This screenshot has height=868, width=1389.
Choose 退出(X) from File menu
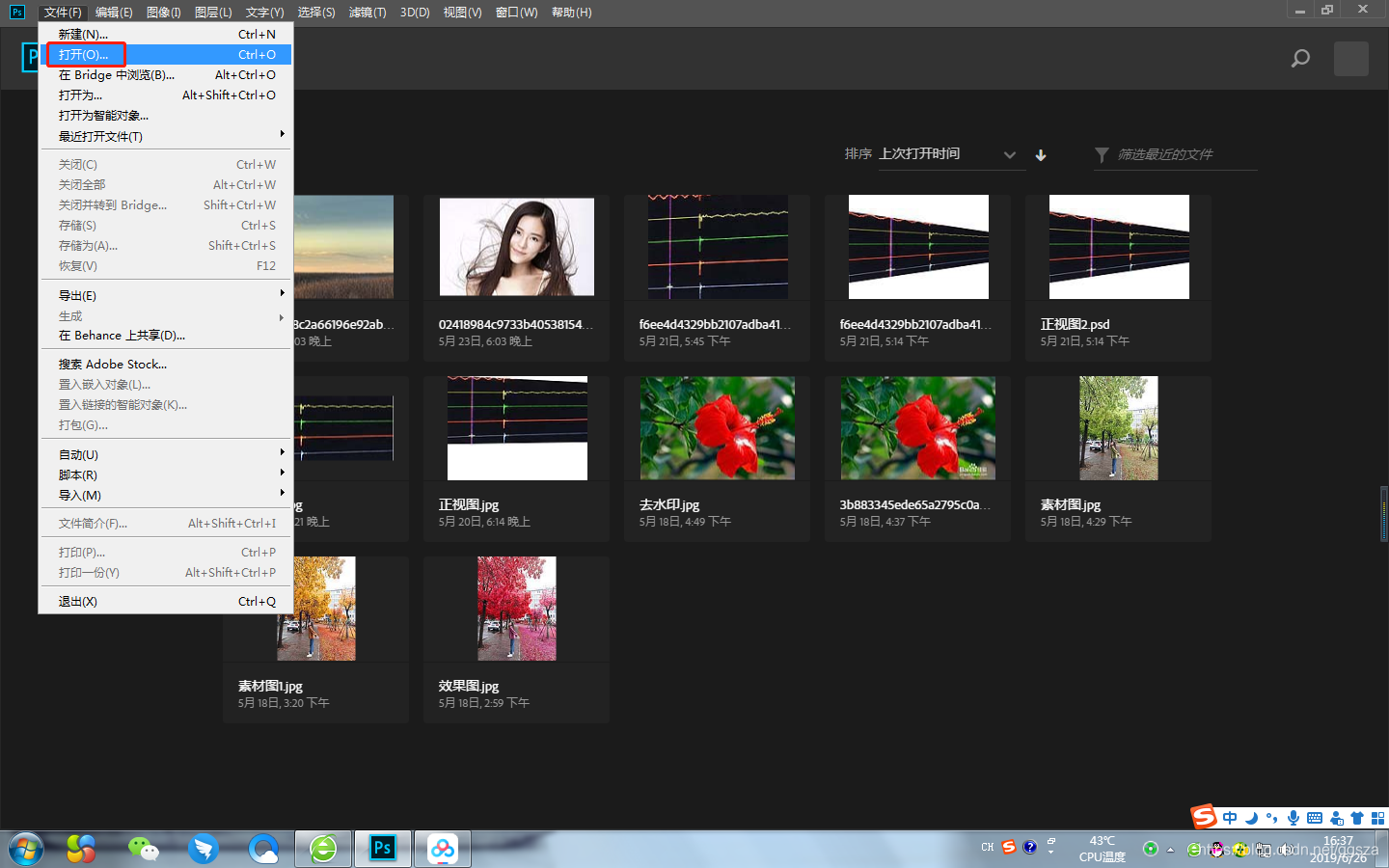pyautogui.click(x=165, y=601)
